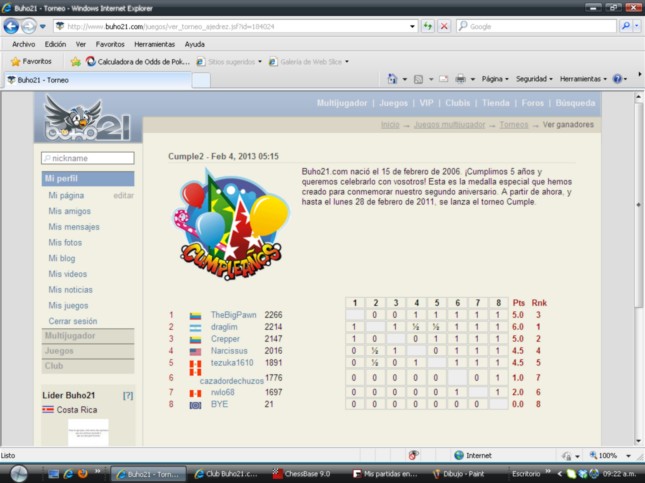Screen dimensions: 645x483
Task: Click the Home page toolbar icon
Action: 392,79
